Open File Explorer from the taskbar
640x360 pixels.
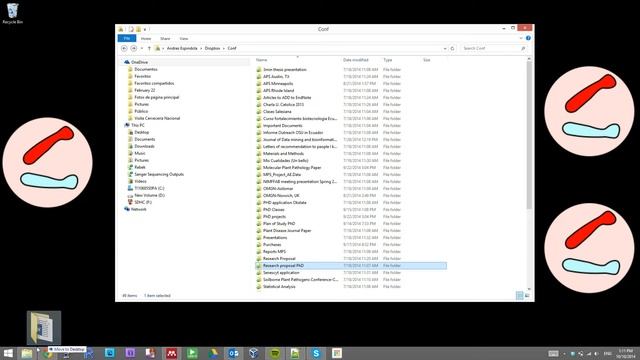click(27, 353)
